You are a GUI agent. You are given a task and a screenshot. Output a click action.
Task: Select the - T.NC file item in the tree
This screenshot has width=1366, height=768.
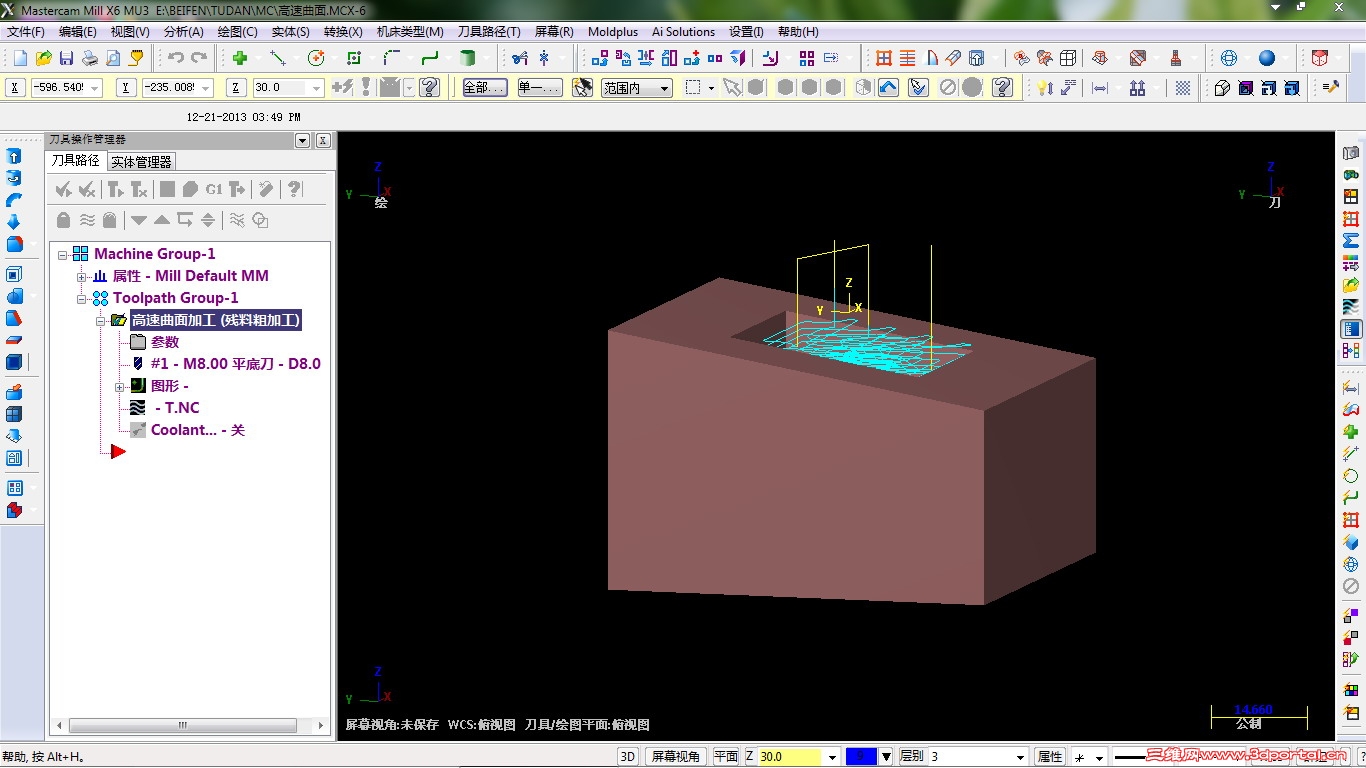tap(176, 408)
